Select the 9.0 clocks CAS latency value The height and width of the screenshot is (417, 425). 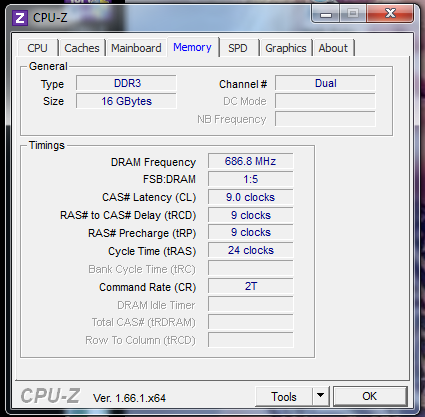[x=251, y=197]
